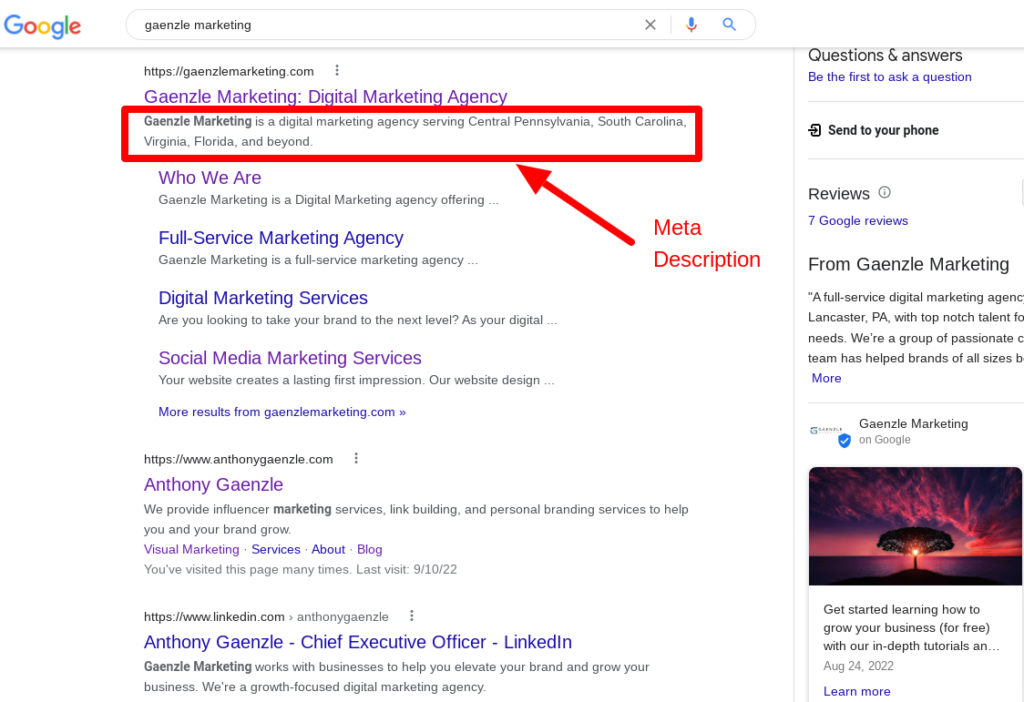Open the Who We Are sitelink
1024x702 pixels.
pos(209,178)
